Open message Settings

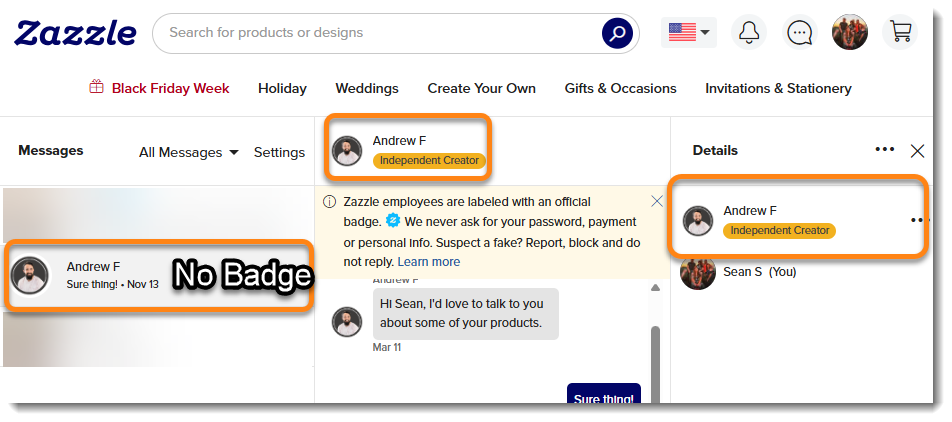click(279, 152)
